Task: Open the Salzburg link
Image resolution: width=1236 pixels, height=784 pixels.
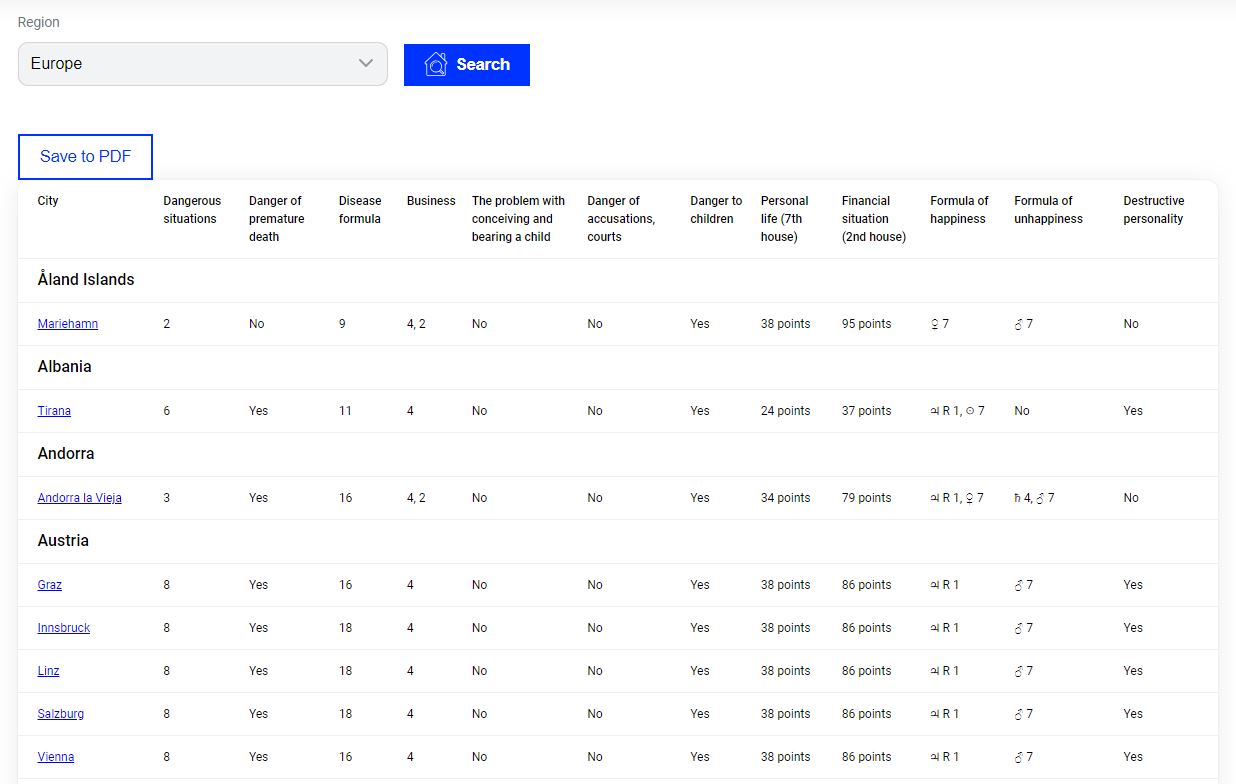Action: coord(61,714)
